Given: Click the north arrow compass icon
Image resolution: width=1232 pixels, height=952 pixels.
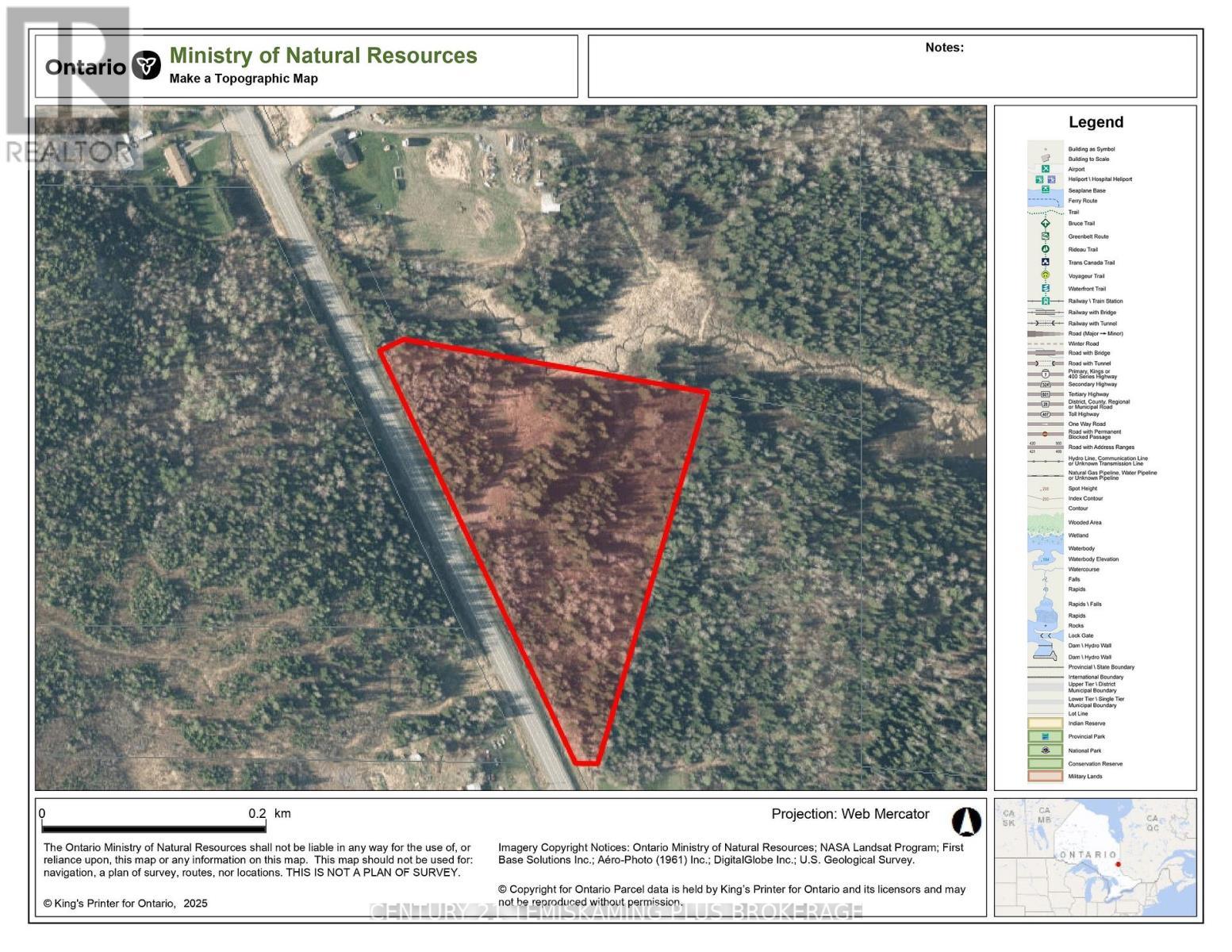Looking at the screenshot, I should pyautogui.click(x=965, y=822).
